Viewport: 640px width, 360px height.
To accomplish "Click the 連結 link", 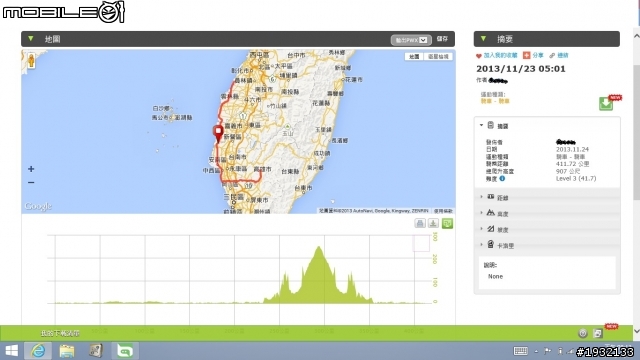I will click(563, 55).
